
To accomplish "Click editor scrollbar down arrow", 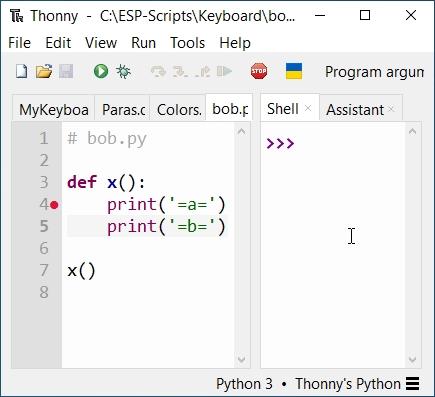I will [242, 360].
